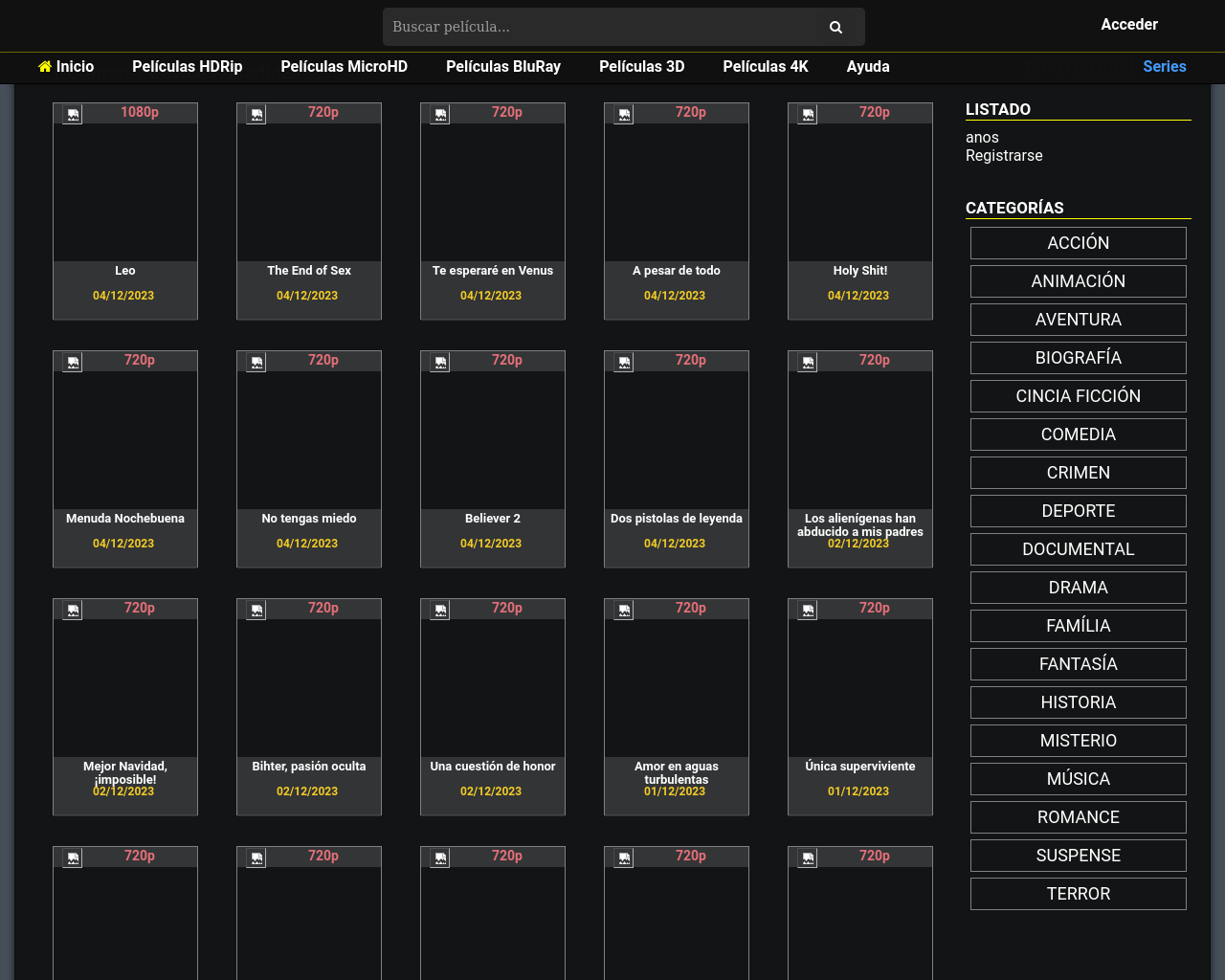Open Te esperaré en Venus title

coord(493,271)
